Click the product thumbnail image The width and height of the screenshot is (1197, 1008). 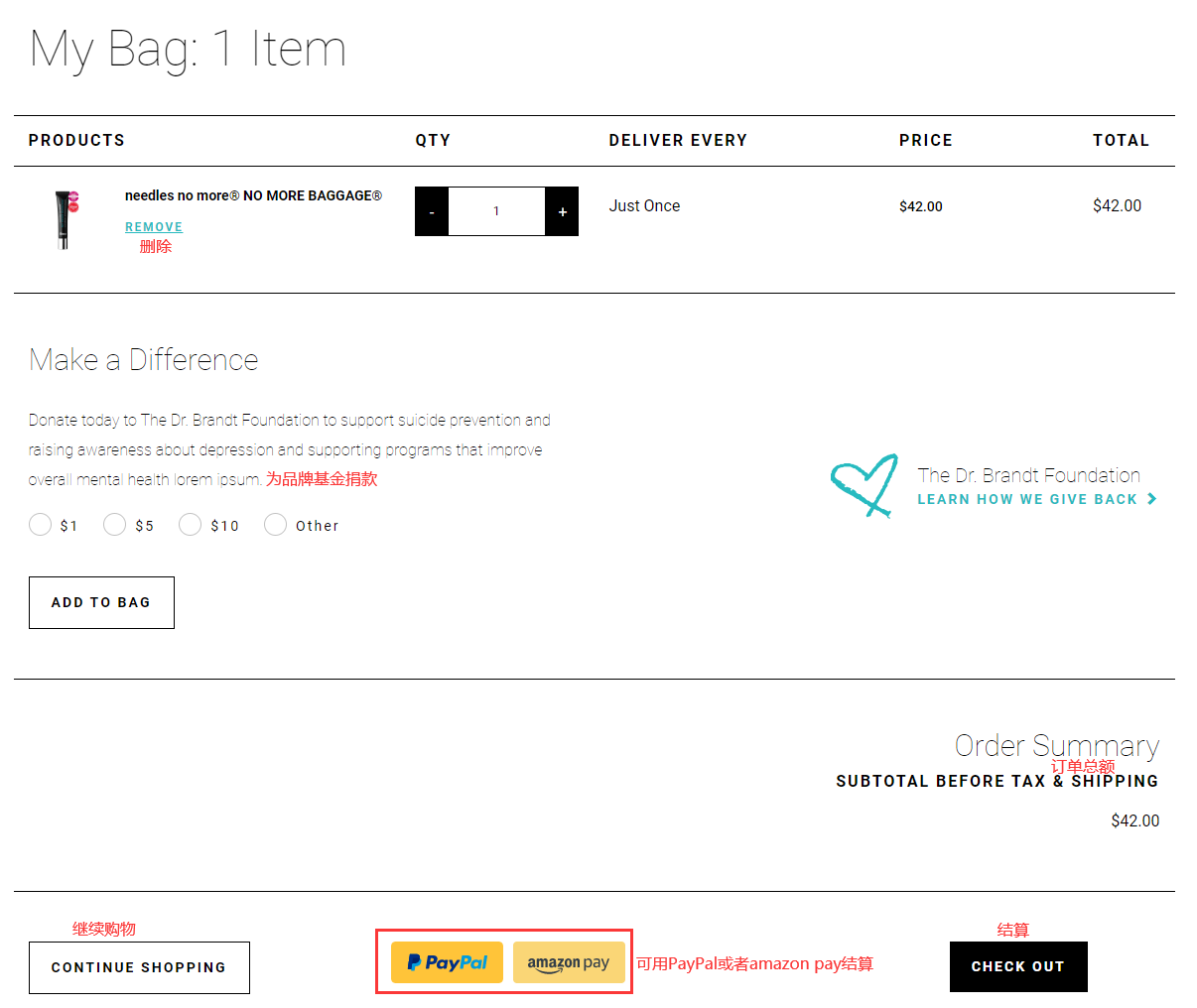(x=66, y=218)
